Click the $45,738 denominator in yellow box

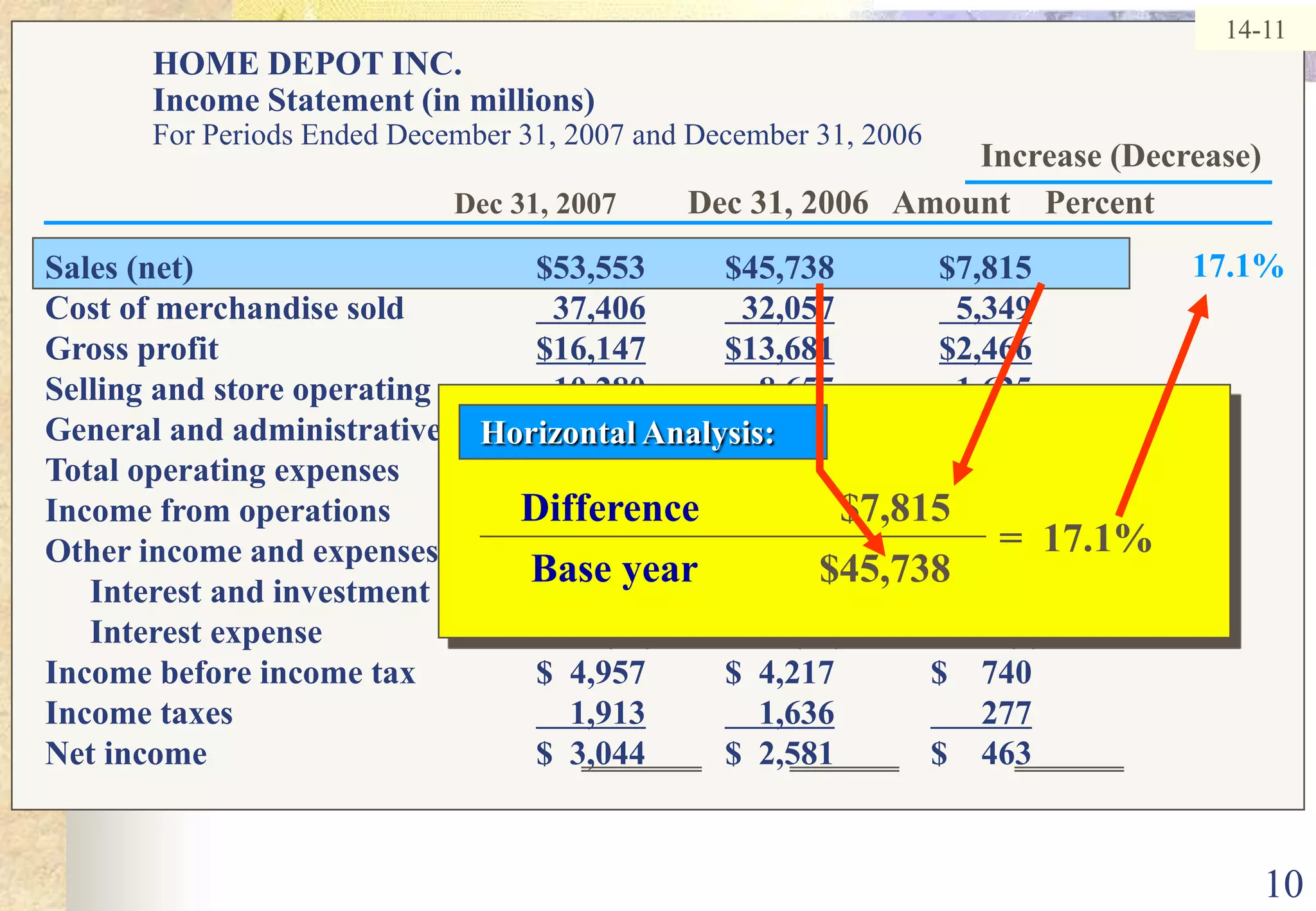pos(885,569)
